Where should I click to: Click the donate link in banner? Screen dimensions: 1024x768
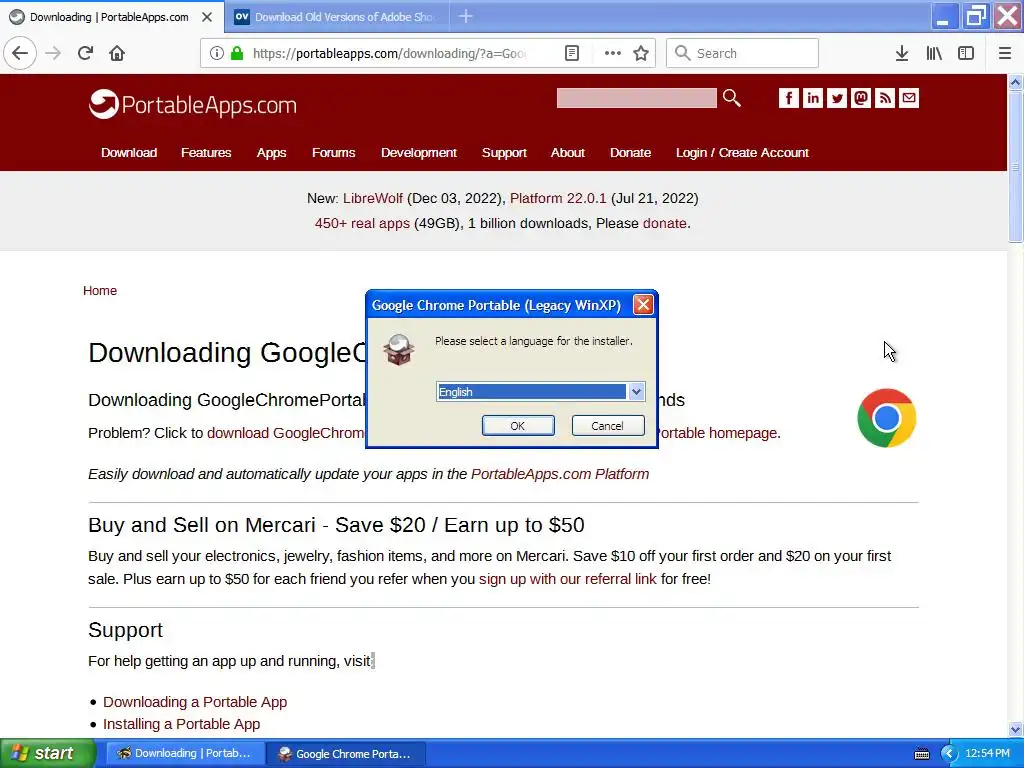pyautogui.click(x=665, y=223)
